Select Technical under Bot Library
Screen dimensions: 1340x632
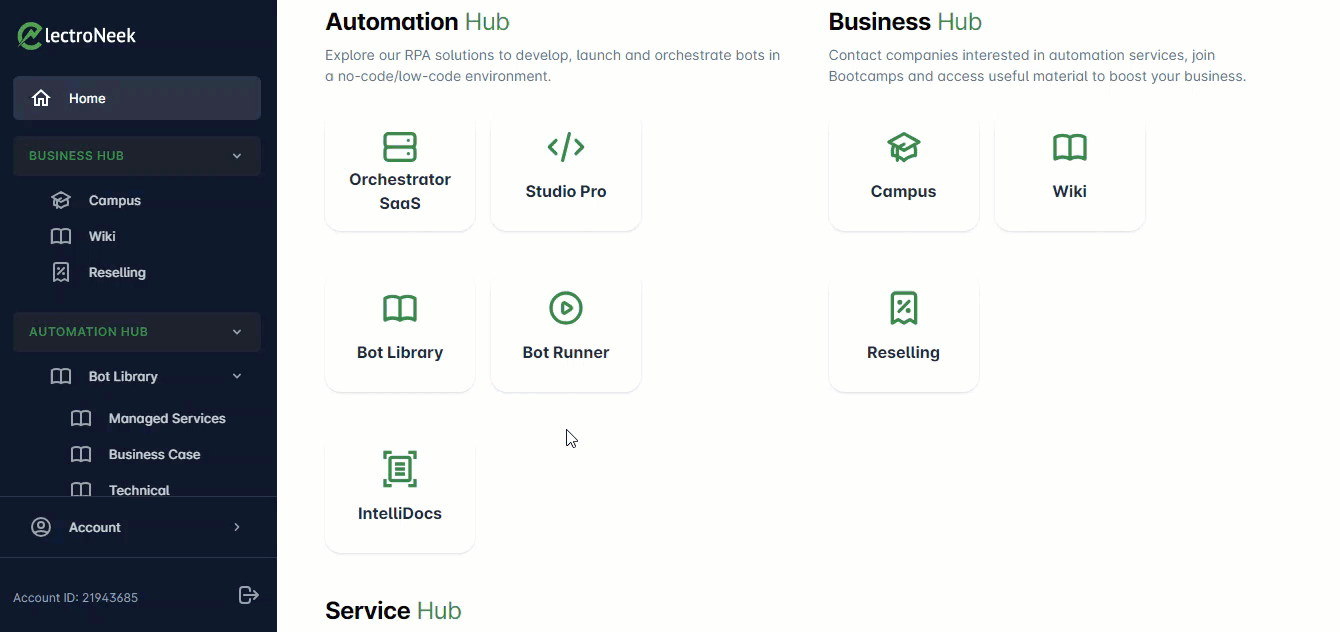139,489
